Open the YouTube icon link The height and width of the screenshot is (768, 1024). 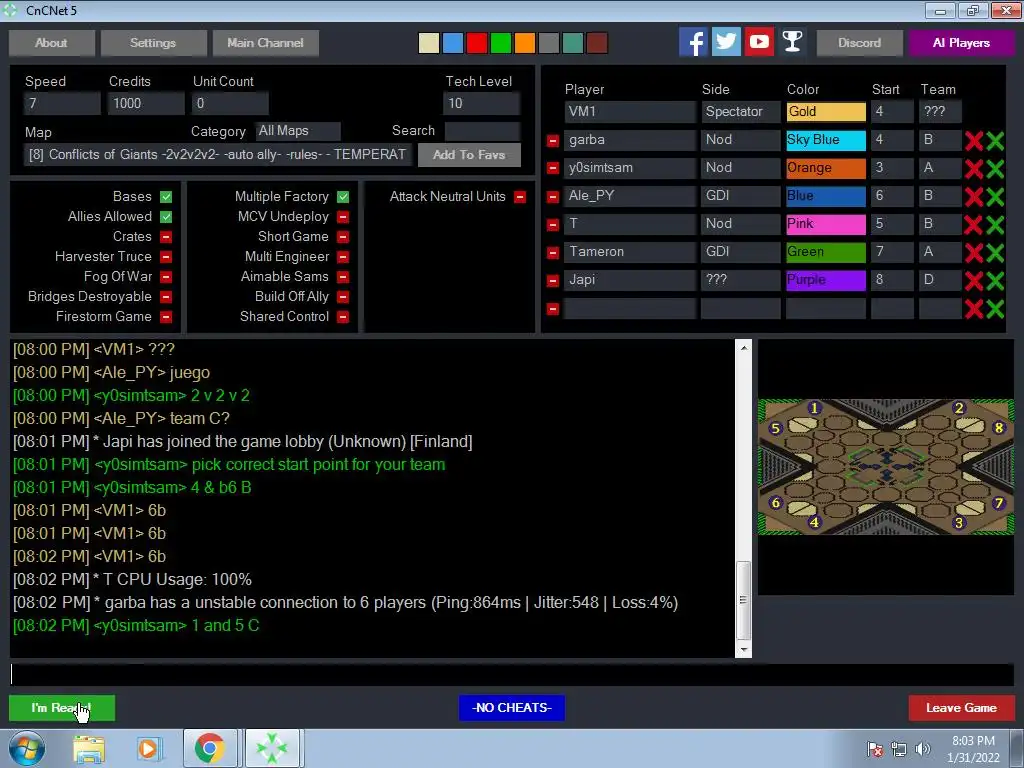pyautogui.click(x=759, y=42)
